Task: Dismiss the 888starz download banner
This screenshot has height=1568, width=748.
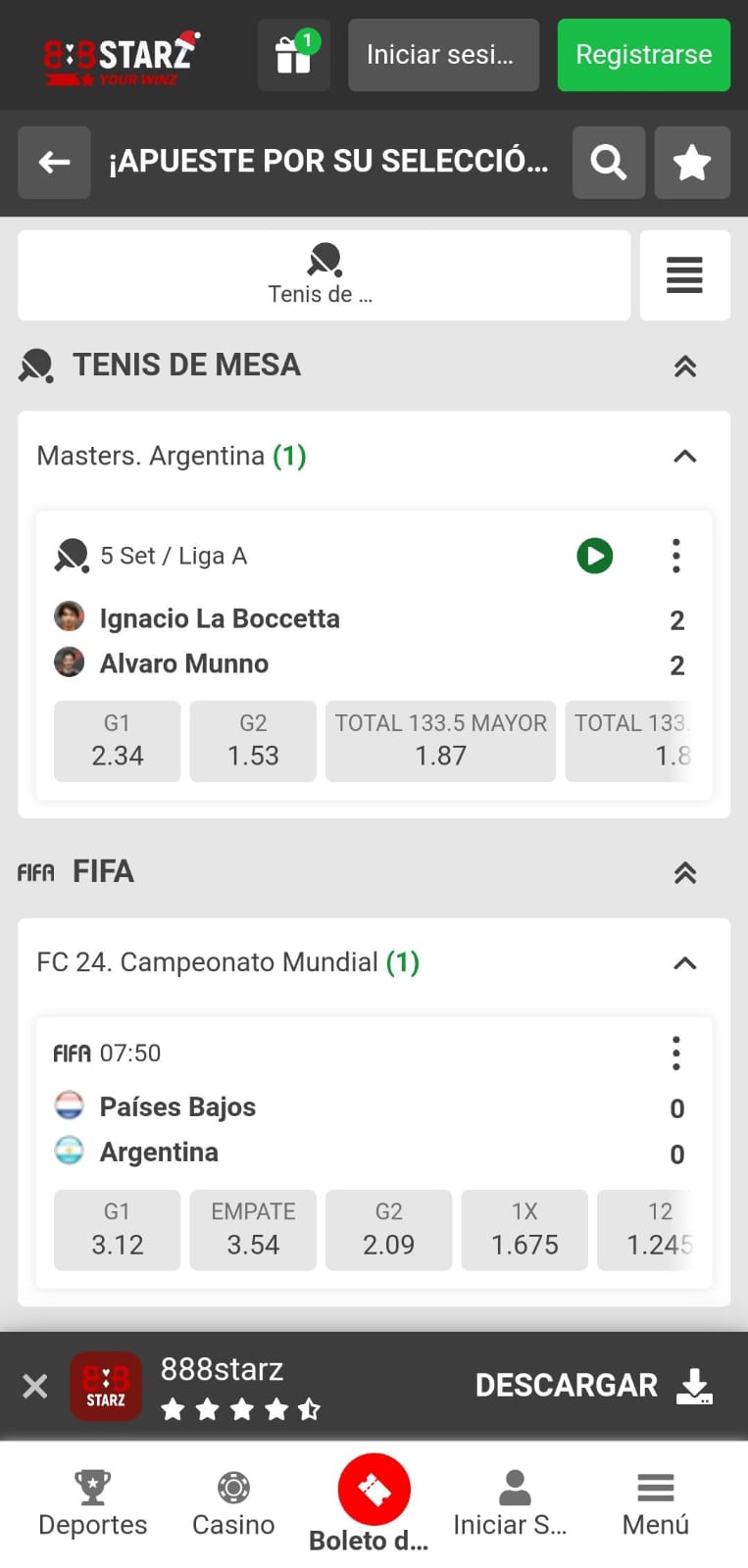Action: [x=35, y=1386]
